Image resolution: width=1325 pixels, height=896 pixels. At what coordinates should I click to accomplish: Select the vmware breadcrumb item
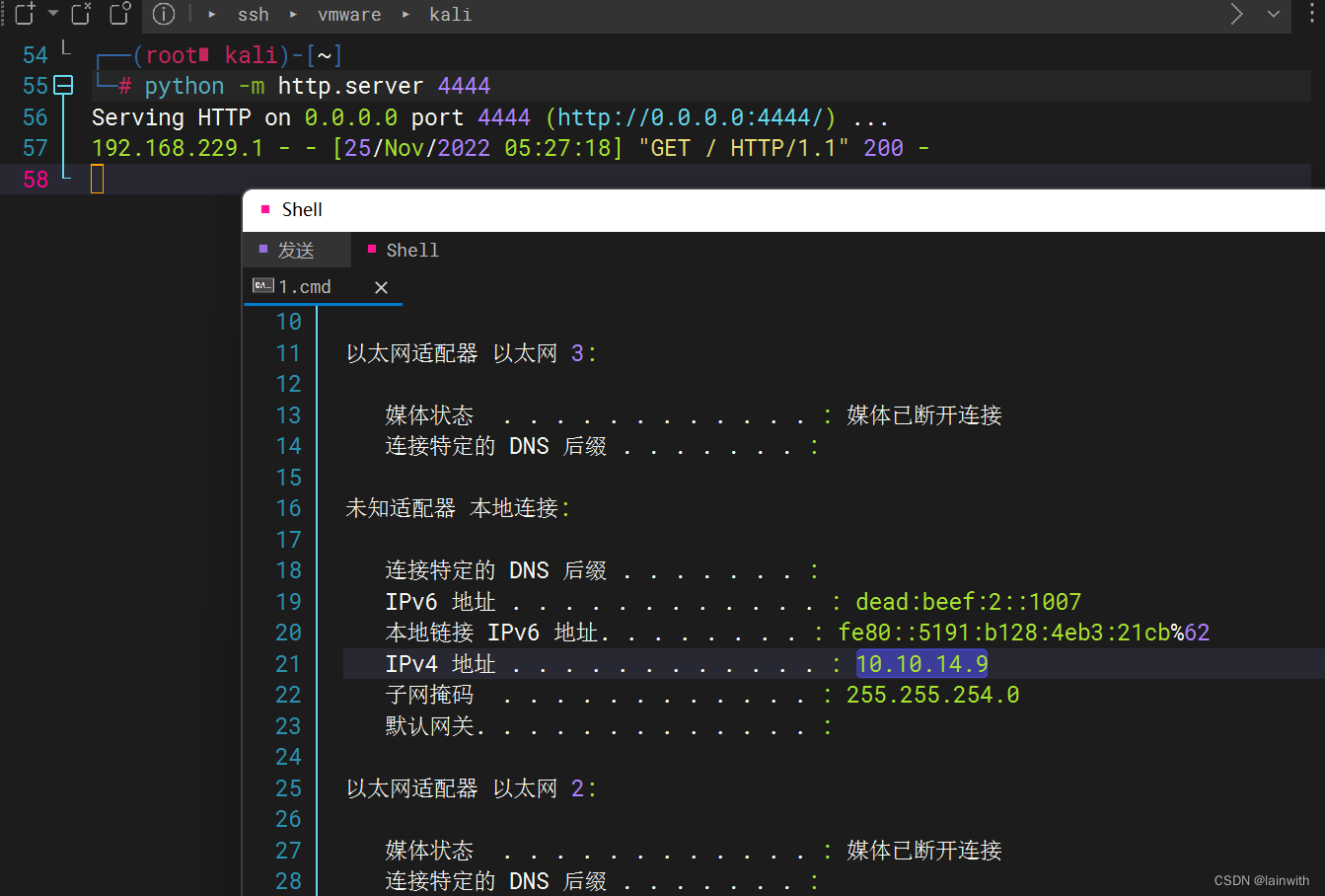349,15
